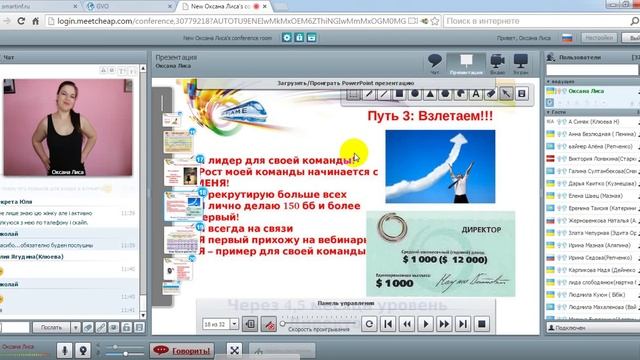The height and width of the screenshot is (360, 640).
Task: Switch to the smartinf.ru browser tab
Action: coord(39,6)
